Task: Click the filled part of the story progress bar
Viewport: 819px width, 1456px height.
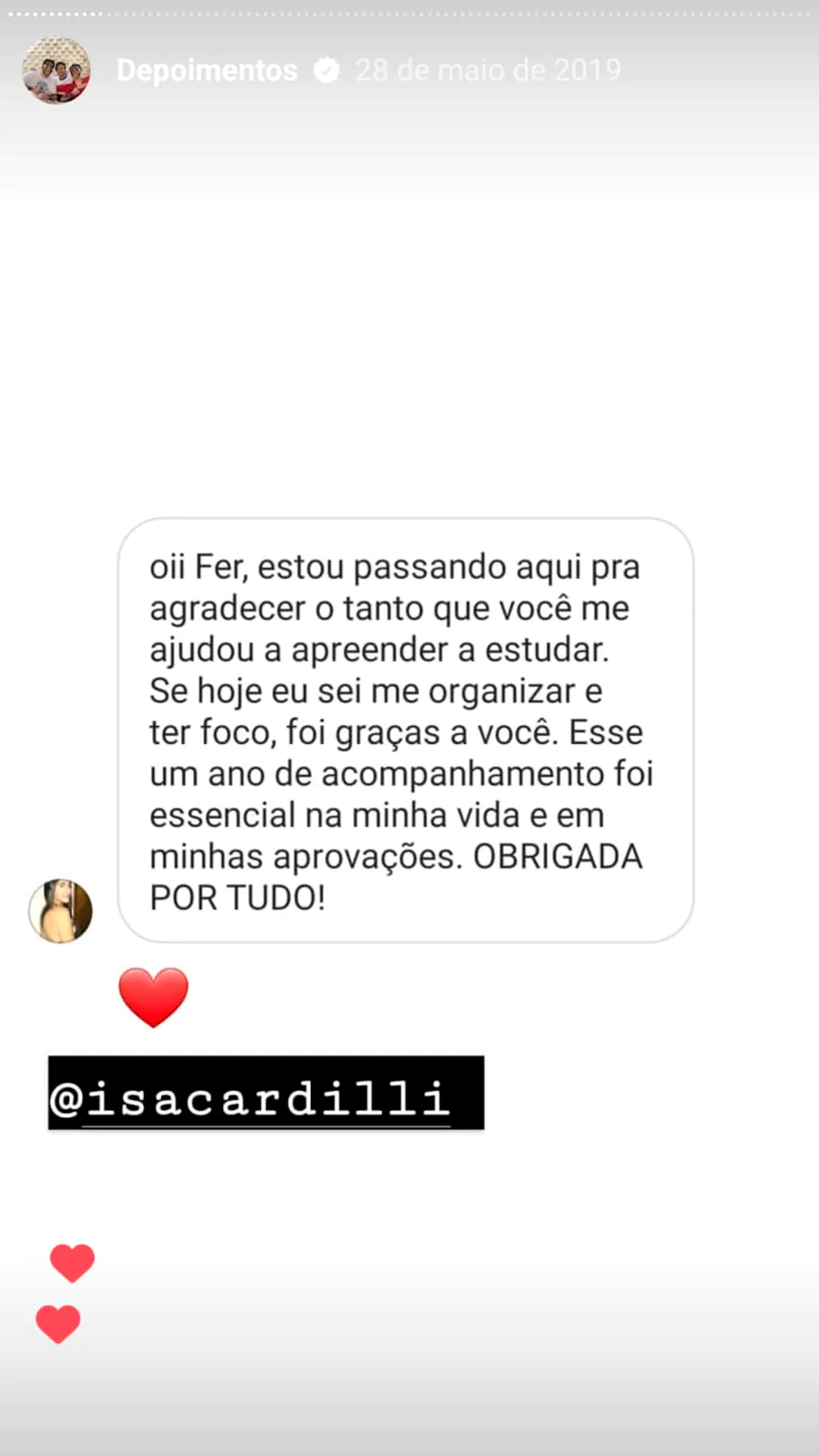Action: pos(53,14)
